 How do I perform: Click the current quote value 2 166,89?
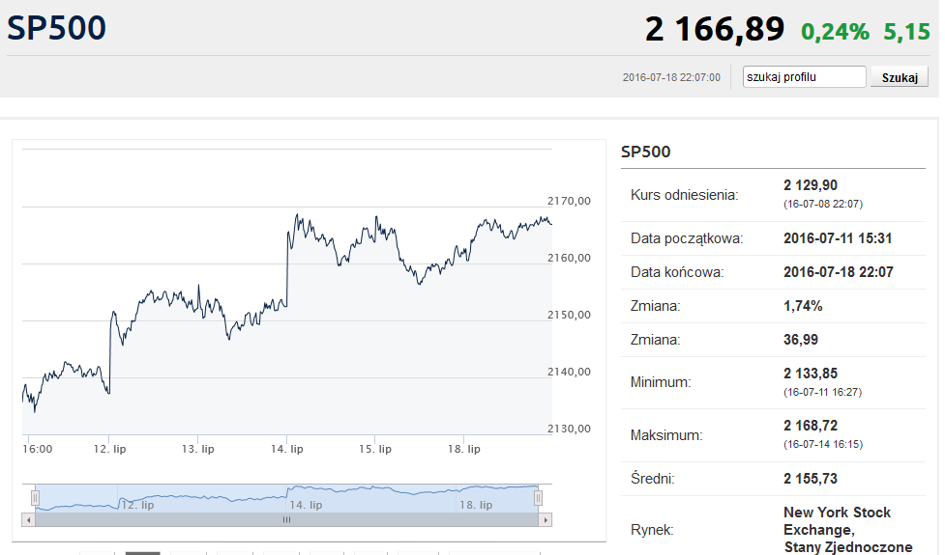click(x=715, y=29)
